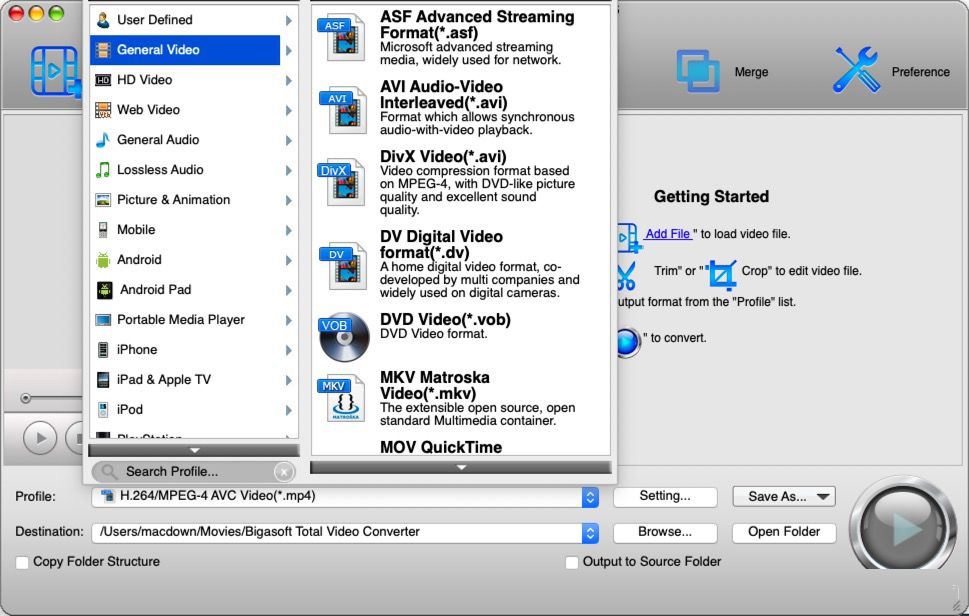Expand the iPod submenu arrow

point(289,410)
